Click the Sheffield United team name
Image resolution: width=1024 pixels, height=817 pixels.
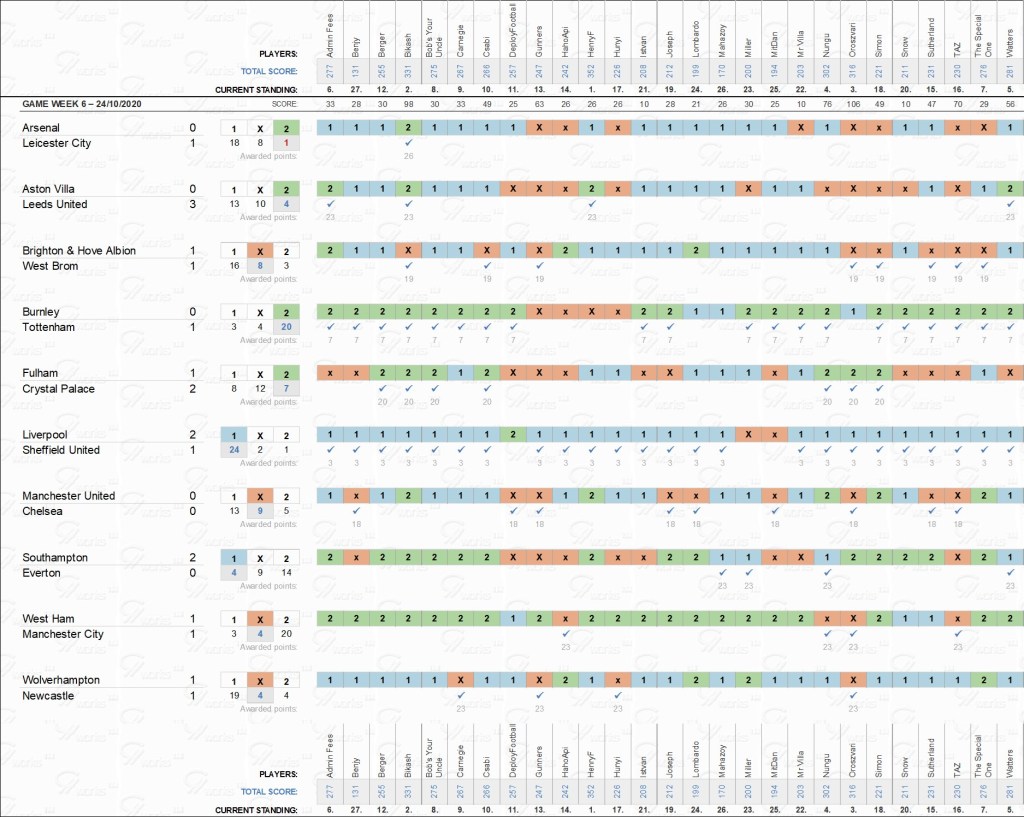(x=61, y=450)
